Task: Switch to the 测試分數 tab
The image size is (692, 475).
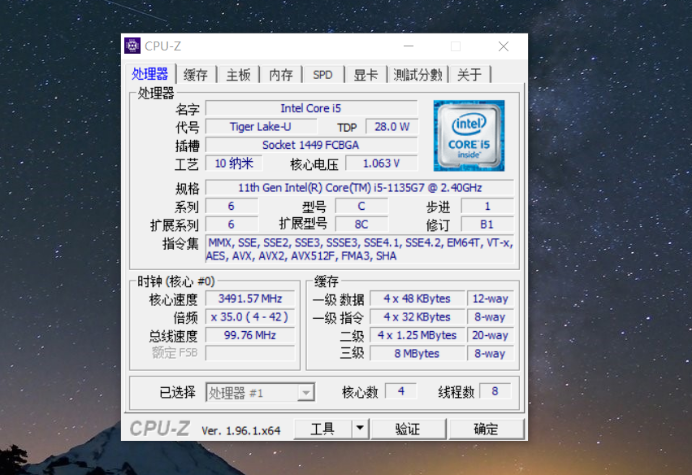Action: point(418,75)
